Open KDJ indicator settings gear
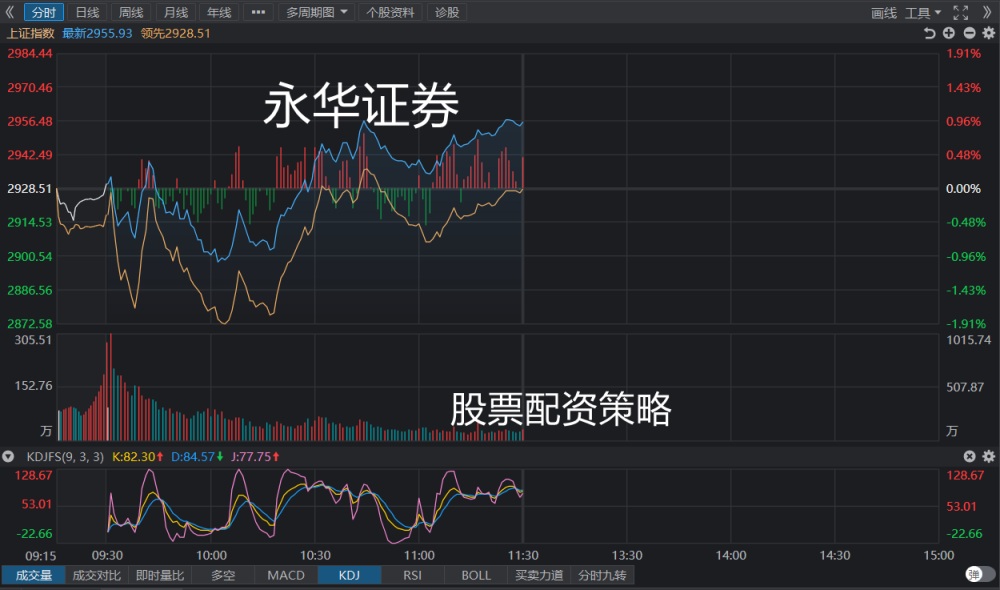The height and width of the screenshot is (590, 1000). 989,456
